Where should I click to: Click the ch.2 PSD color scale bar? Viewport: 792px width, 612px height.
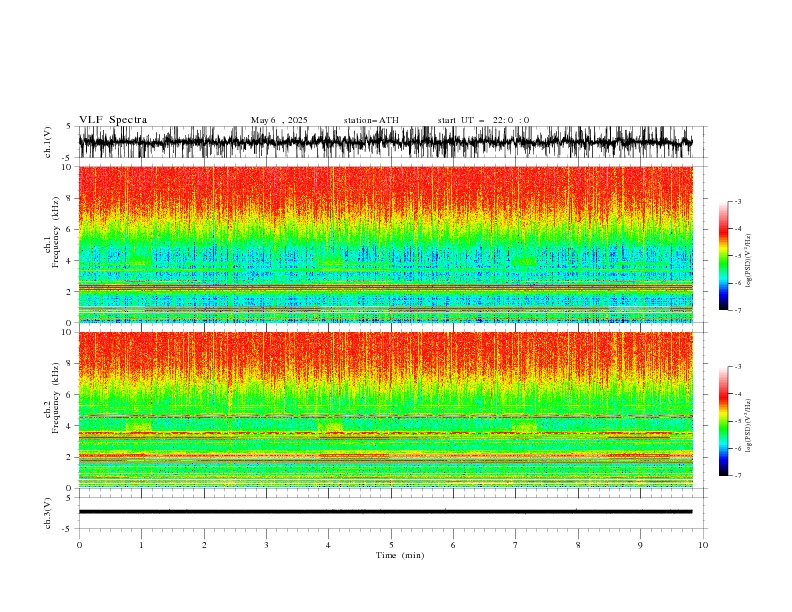point(723,421)
